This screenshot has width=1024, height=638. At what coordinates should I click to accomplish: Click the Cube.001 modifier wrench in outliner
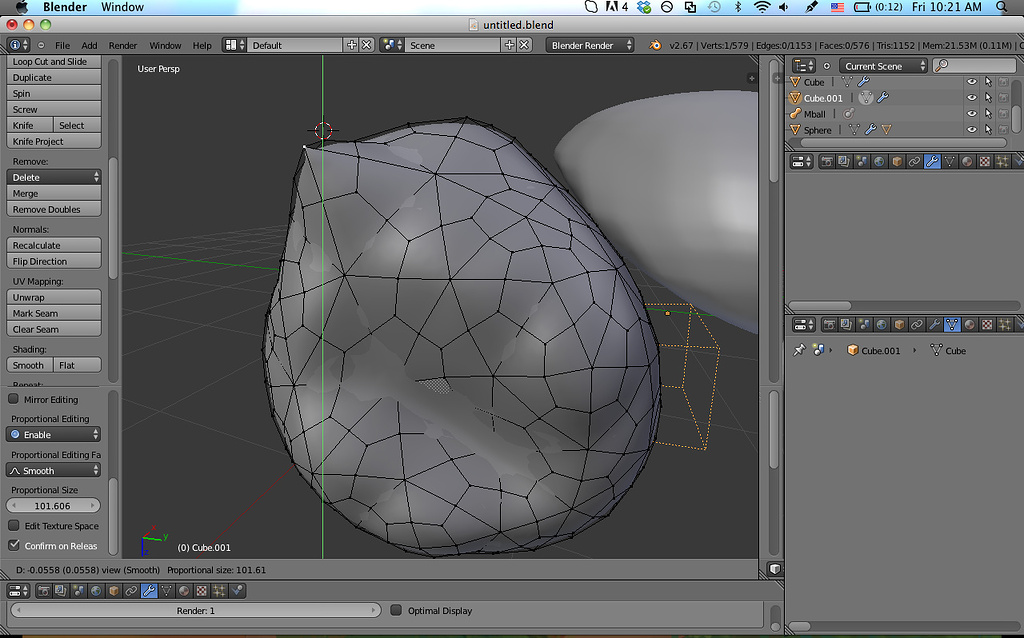click(883, 98)
